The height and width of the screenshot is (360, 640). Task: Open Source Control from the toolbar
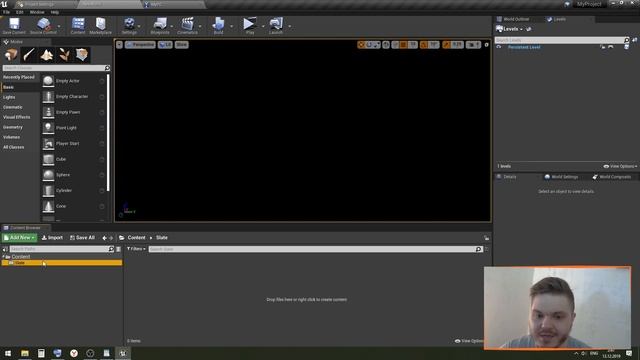coord(43,26)
